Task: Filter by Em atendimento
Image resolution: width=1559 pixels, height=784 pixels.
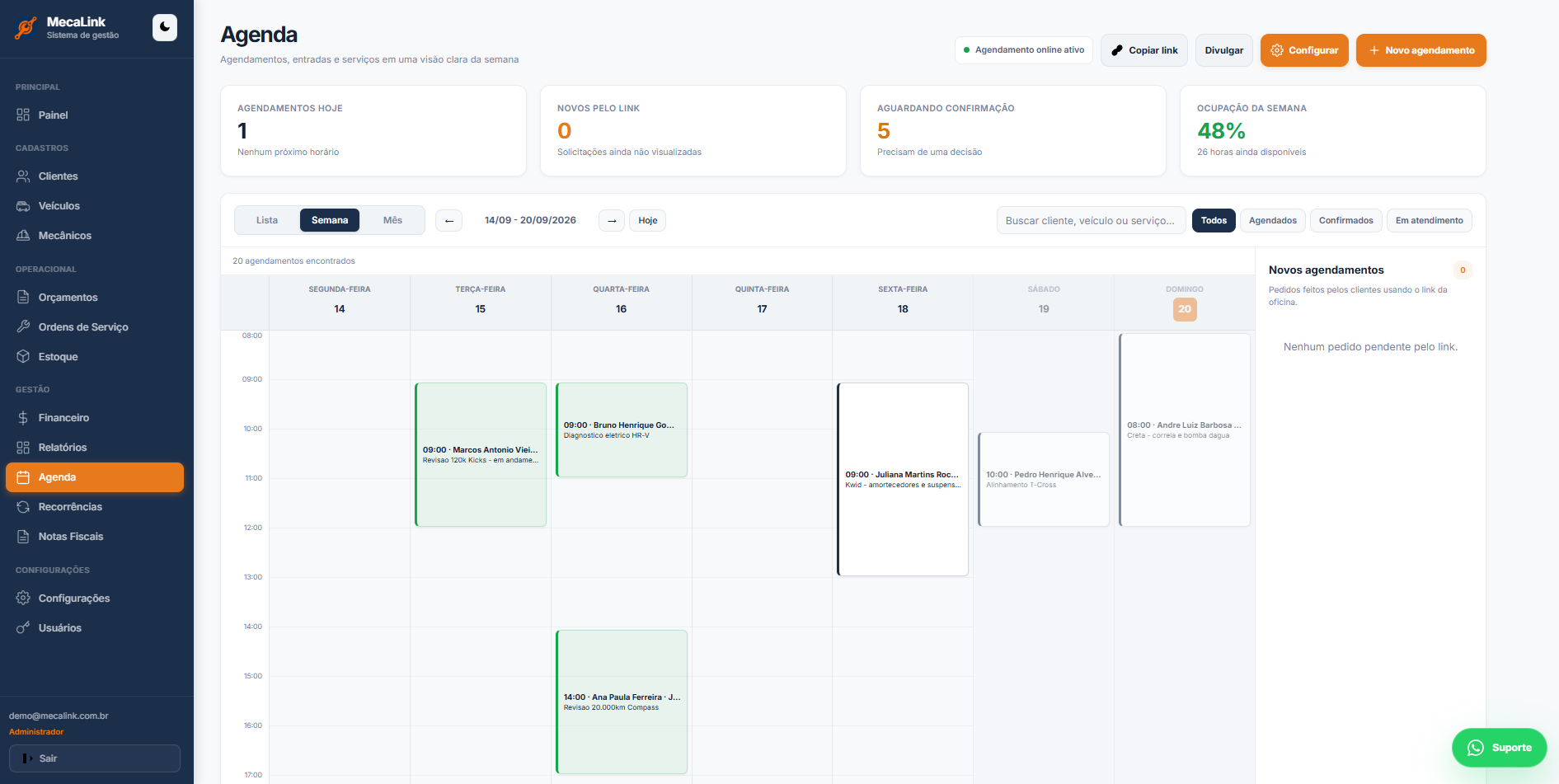Action: [1430, 220]
